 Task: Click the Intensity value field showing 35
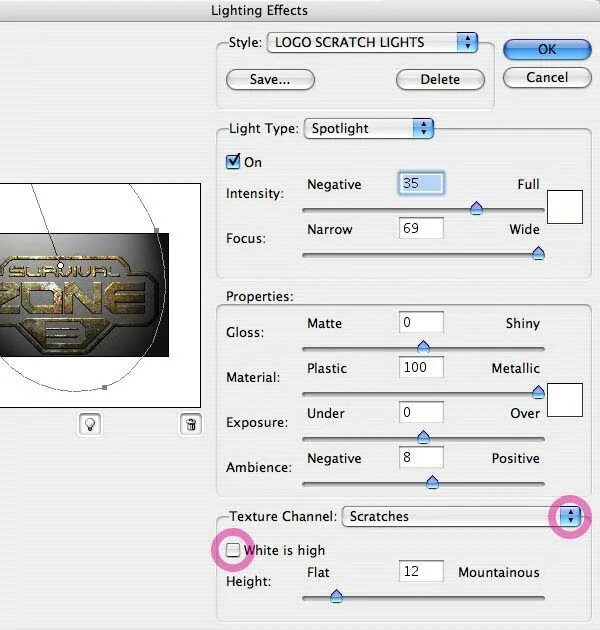tap(421, 183)
